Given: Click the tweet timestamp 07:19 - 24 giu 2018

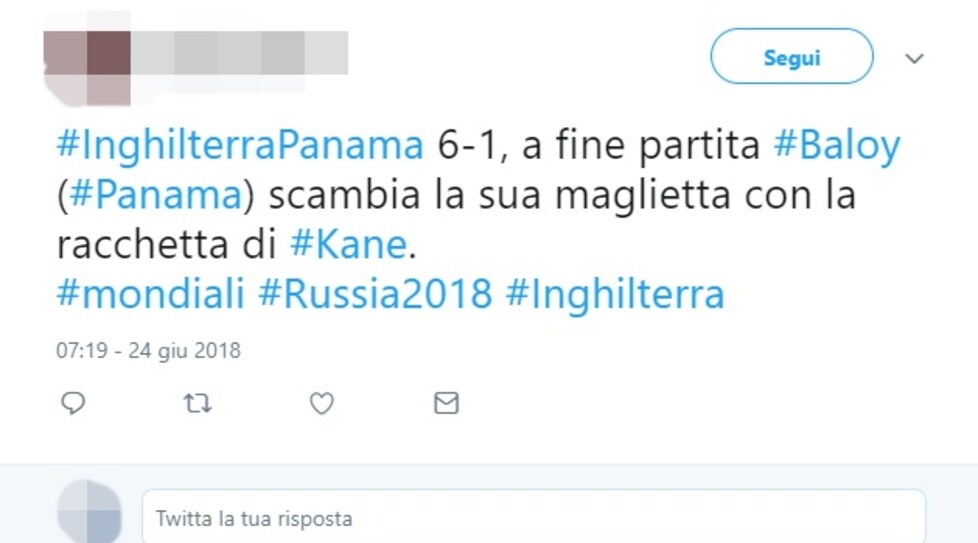Looking at the screenshot, I should pyautogui.click(x=148, y=350).
